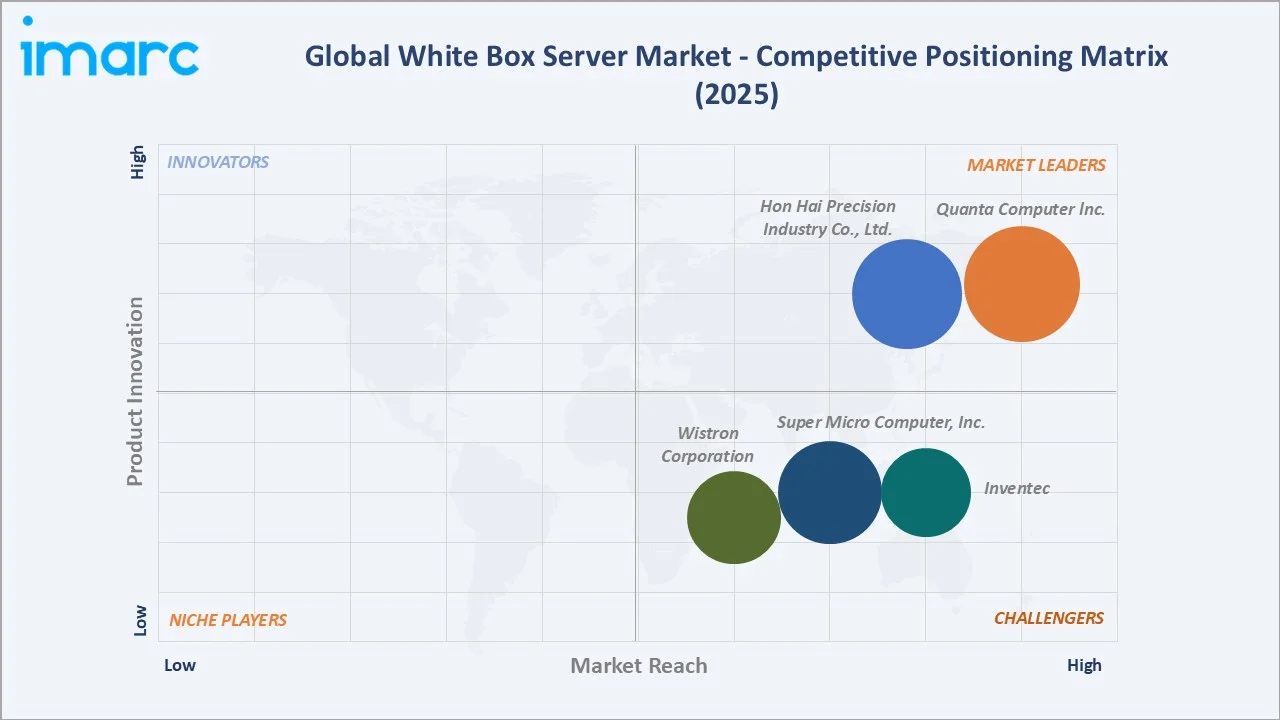Click the 'Super Micro Computer, Inc.' label
The height and width of the screenshot is (720, 1280).
881,423
